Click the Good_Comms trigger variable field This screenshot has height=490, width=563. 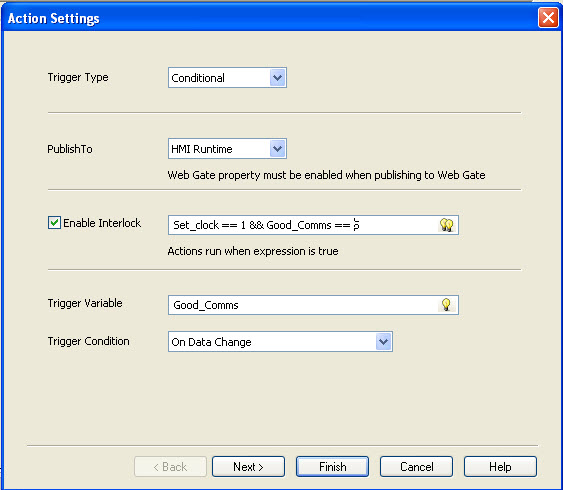[303, 305]
